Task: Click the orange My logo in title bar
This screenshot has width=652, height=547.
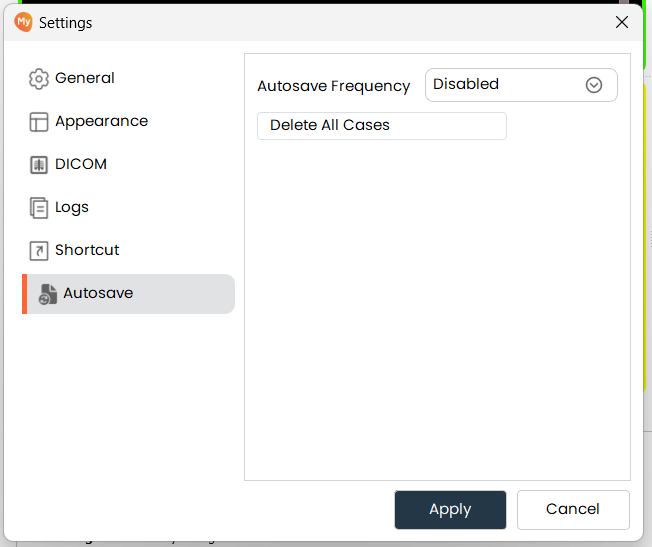Action: pyautogui.click(x=23, y=22)
